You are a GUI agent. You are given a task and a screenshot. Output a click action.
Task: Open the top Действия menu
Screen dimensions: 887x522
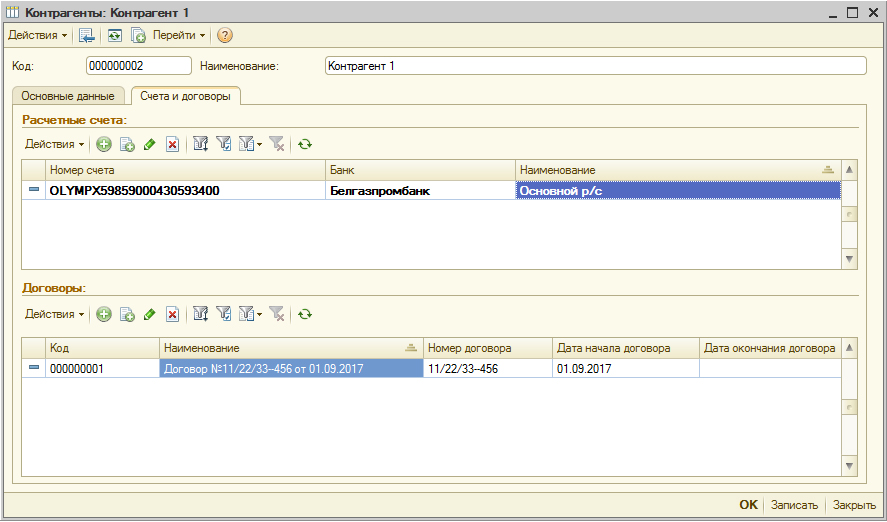38,35
